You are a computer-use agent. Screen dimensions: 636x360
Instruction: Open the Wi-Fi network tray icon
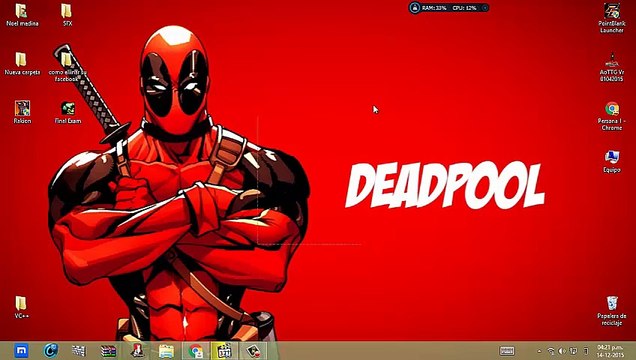[x=551, y=351]
